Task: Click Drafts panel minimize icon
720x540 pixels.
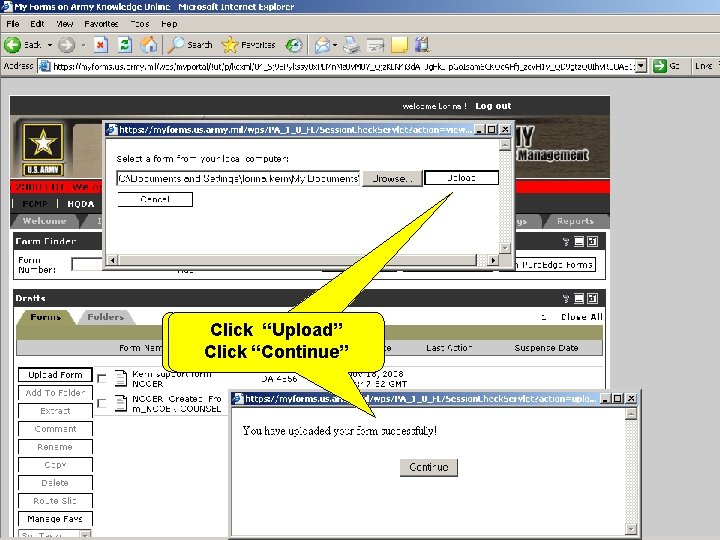Action: (x=579, y=298)
